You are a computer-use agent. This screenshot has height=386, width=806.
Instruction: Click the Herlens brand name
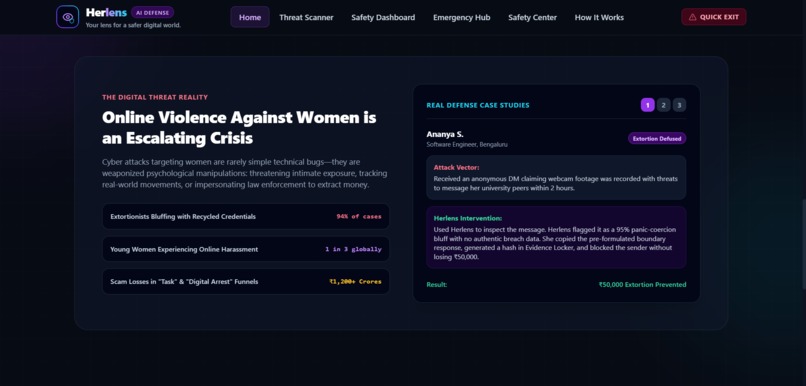106,12
